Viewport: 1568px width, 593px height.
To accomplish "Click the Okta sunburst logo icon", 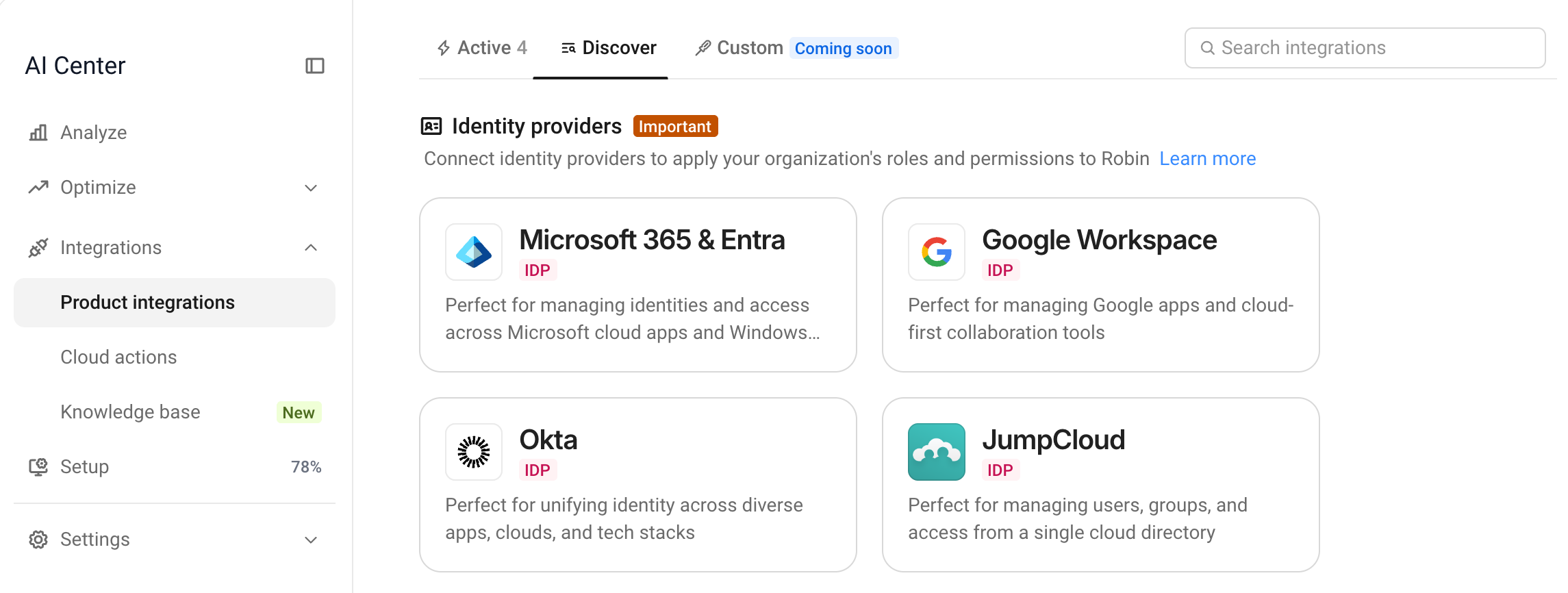I will click(x=474, y=452).
